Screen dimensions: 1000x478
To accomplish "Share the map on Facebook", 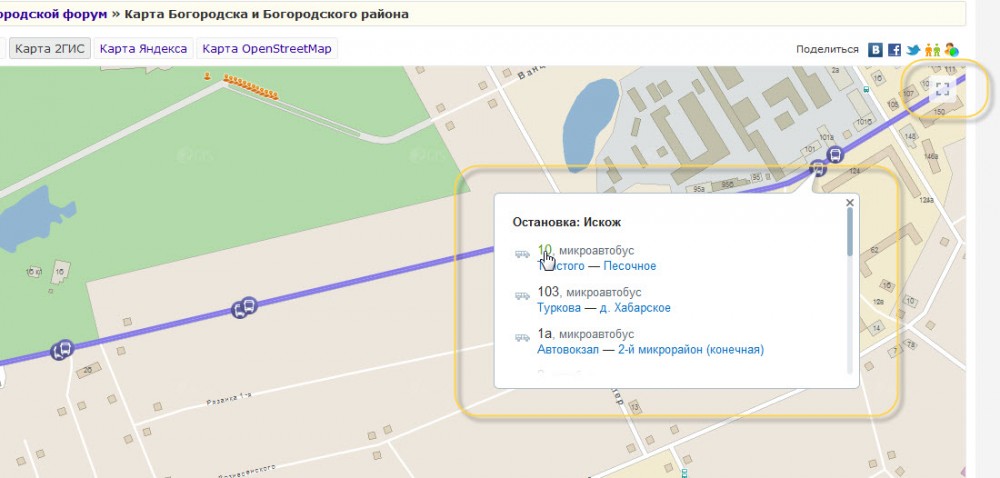I will (894, 49).
